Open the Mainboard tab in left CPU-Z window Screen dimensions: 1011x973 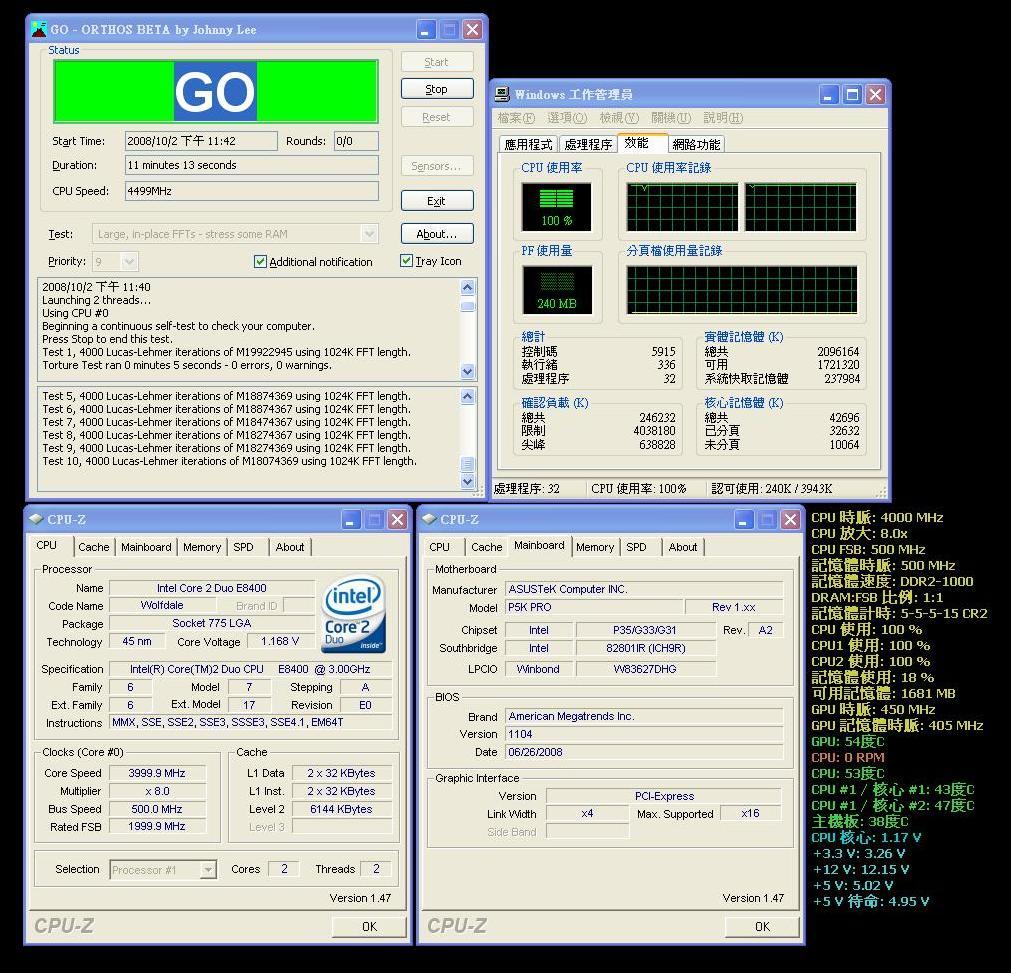[146, 547]
